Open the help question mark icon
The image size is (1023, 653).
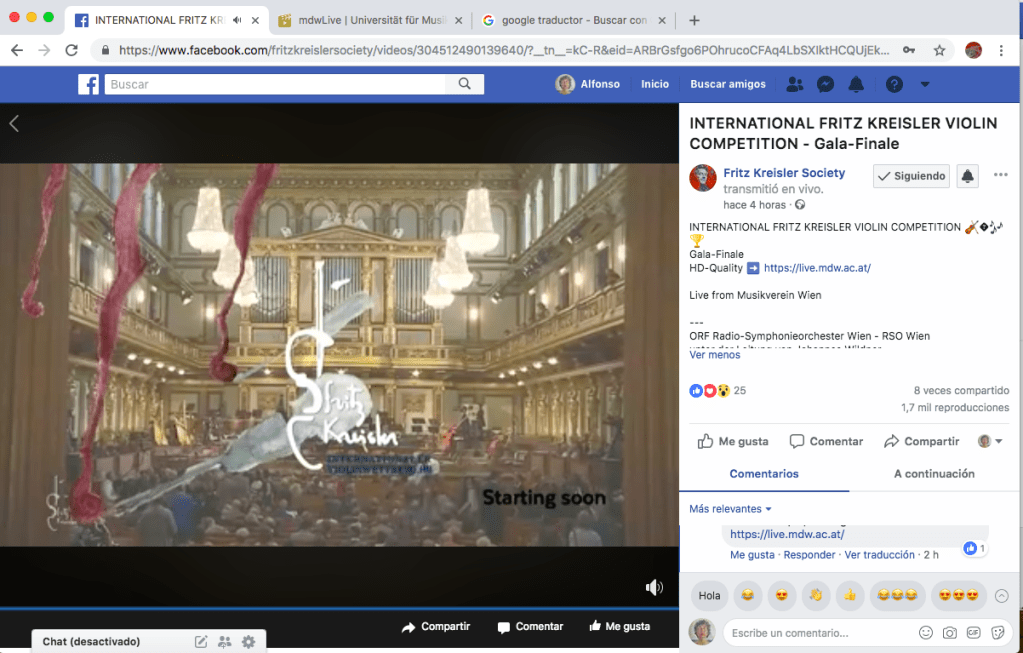click(x=894, y=85)
